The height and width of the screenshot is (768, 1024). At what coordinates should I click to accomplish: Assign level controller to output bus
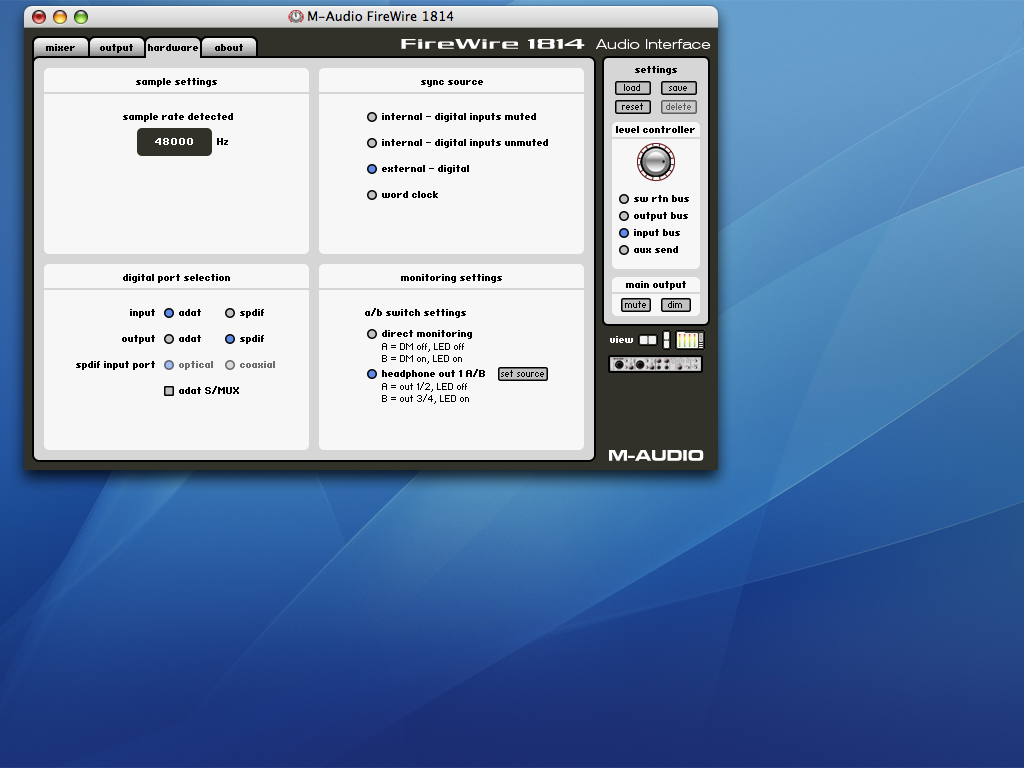pyautogui.click(x=624, y=216)
